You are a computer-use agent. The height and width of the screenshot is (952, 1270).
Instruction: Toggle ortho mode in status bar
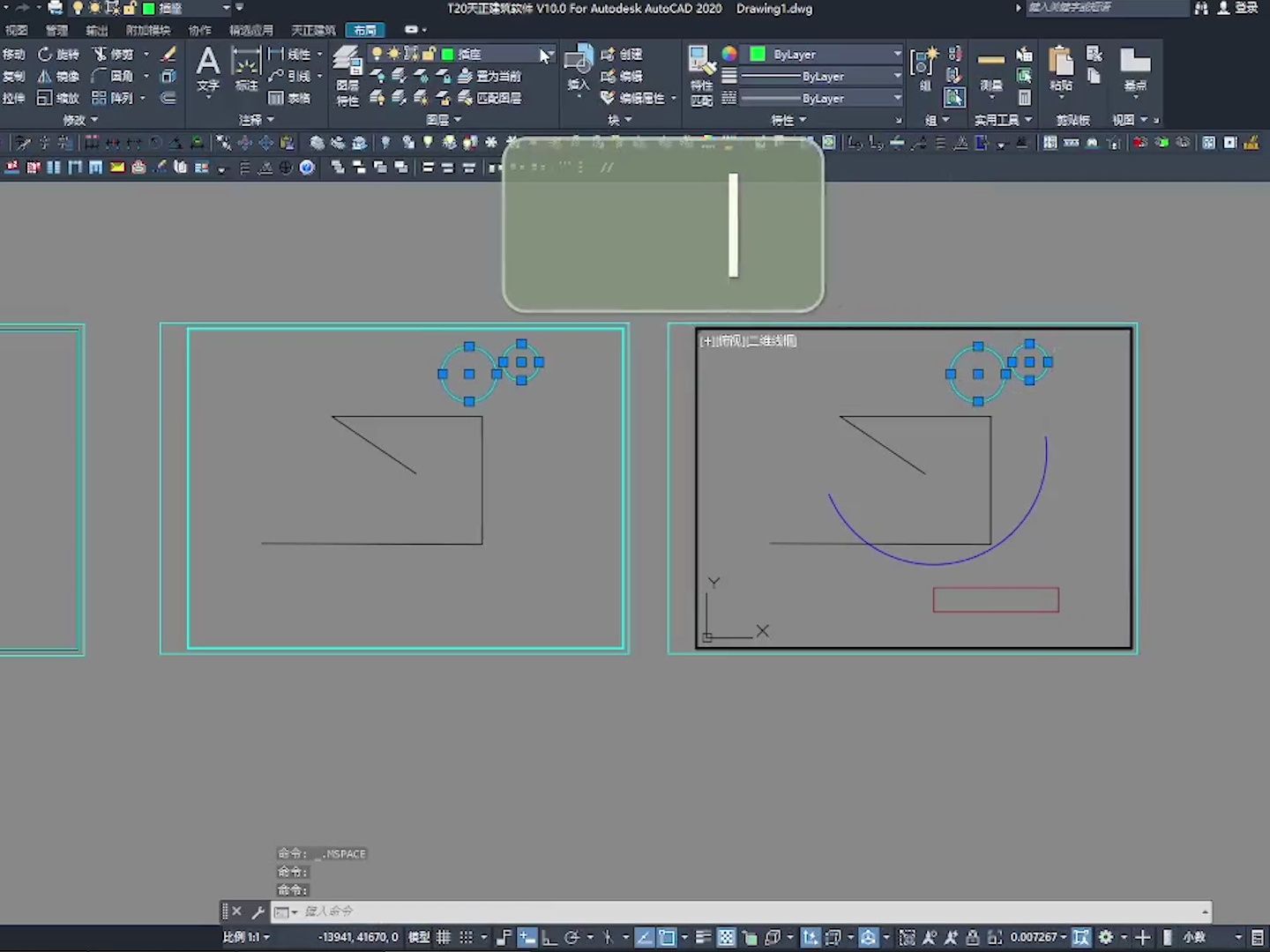[x=549, y=937]
